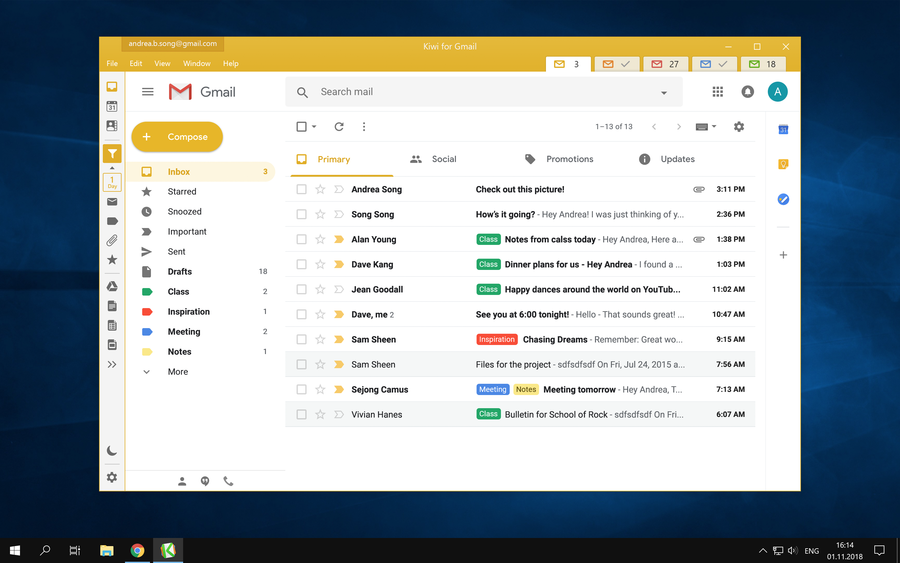
Task: Expand the More labels section
Action: tap(177, 372)
